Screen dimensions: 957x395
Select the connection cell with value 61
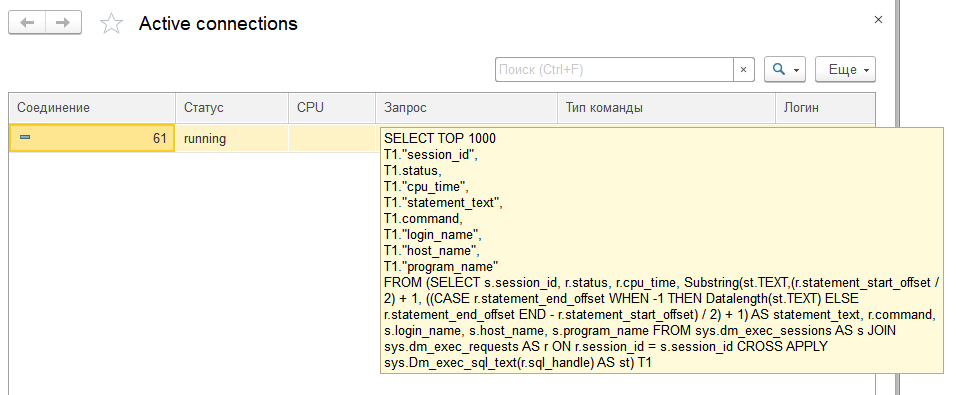92,139
